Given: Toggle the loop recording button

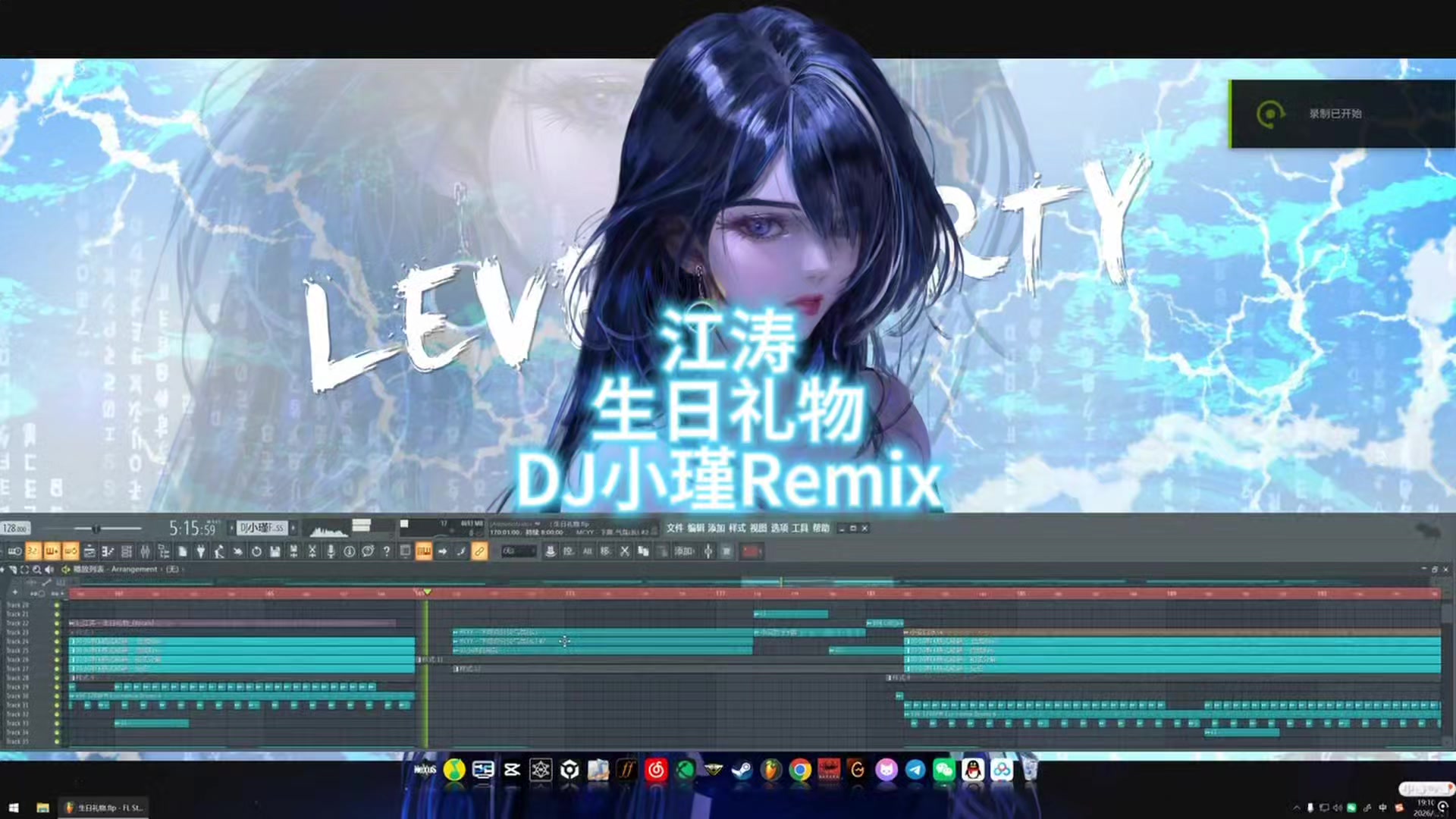Looking at the screenshot, I should point(71,551).
